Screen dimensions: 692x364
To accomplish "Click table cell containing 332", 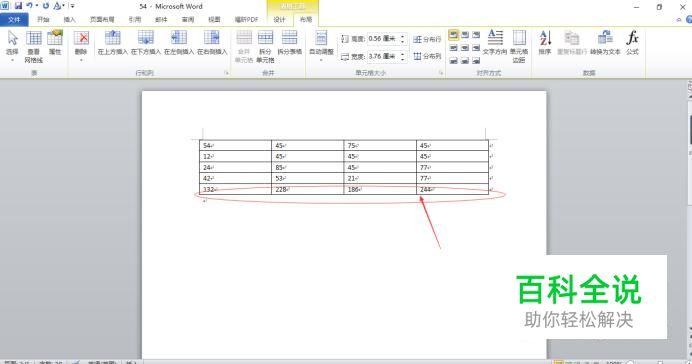I will pos(235,189).
